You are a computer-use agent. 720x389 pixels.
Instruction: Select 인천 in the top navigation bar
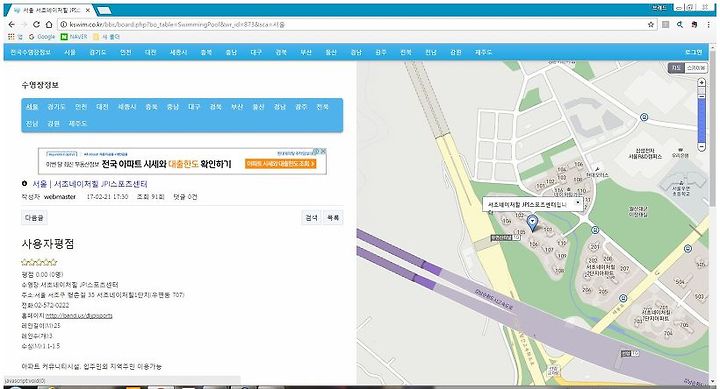tap(125, 52)
